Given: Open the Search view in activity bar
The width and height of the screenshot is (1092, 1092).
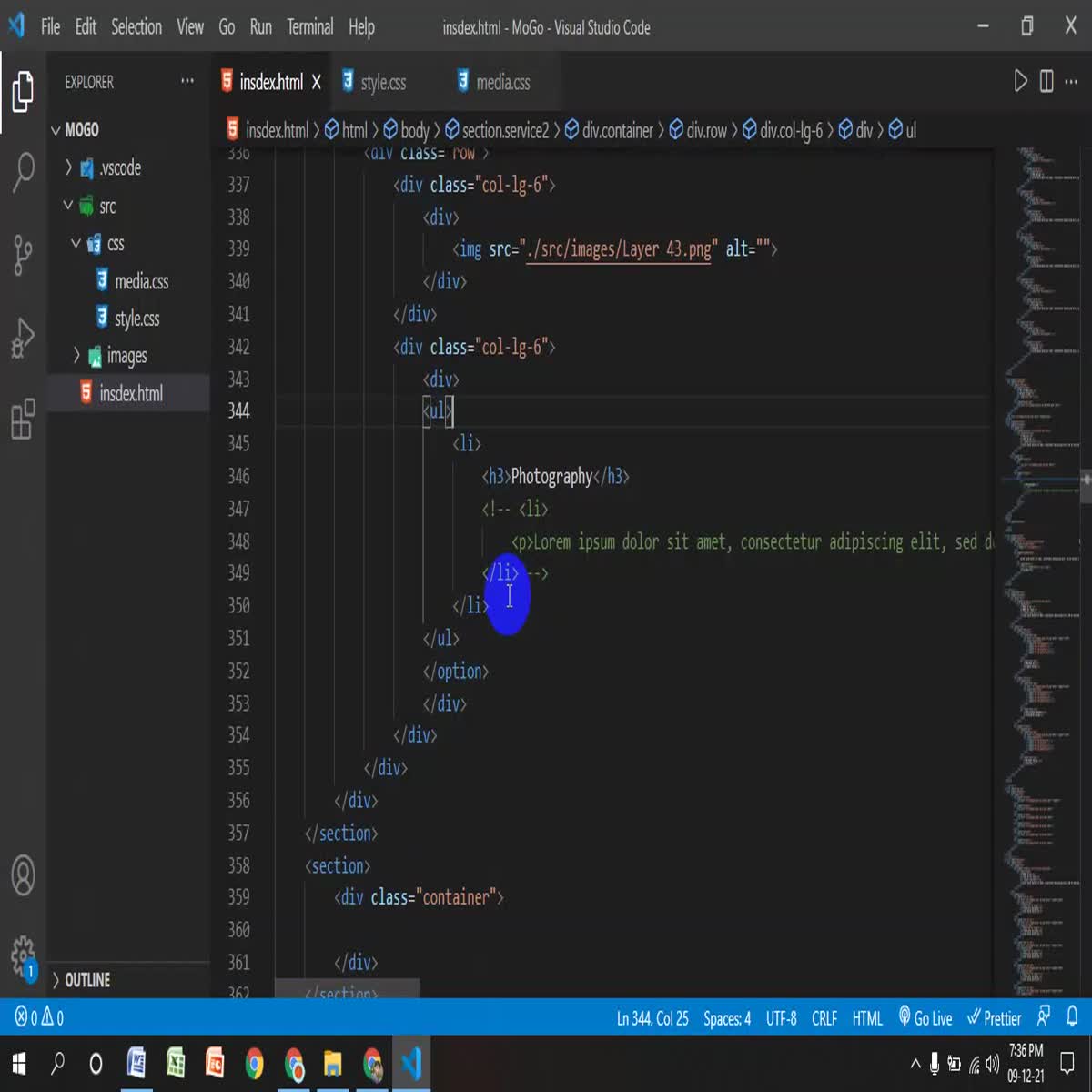Looking at the screenshot, I should 23,170.
